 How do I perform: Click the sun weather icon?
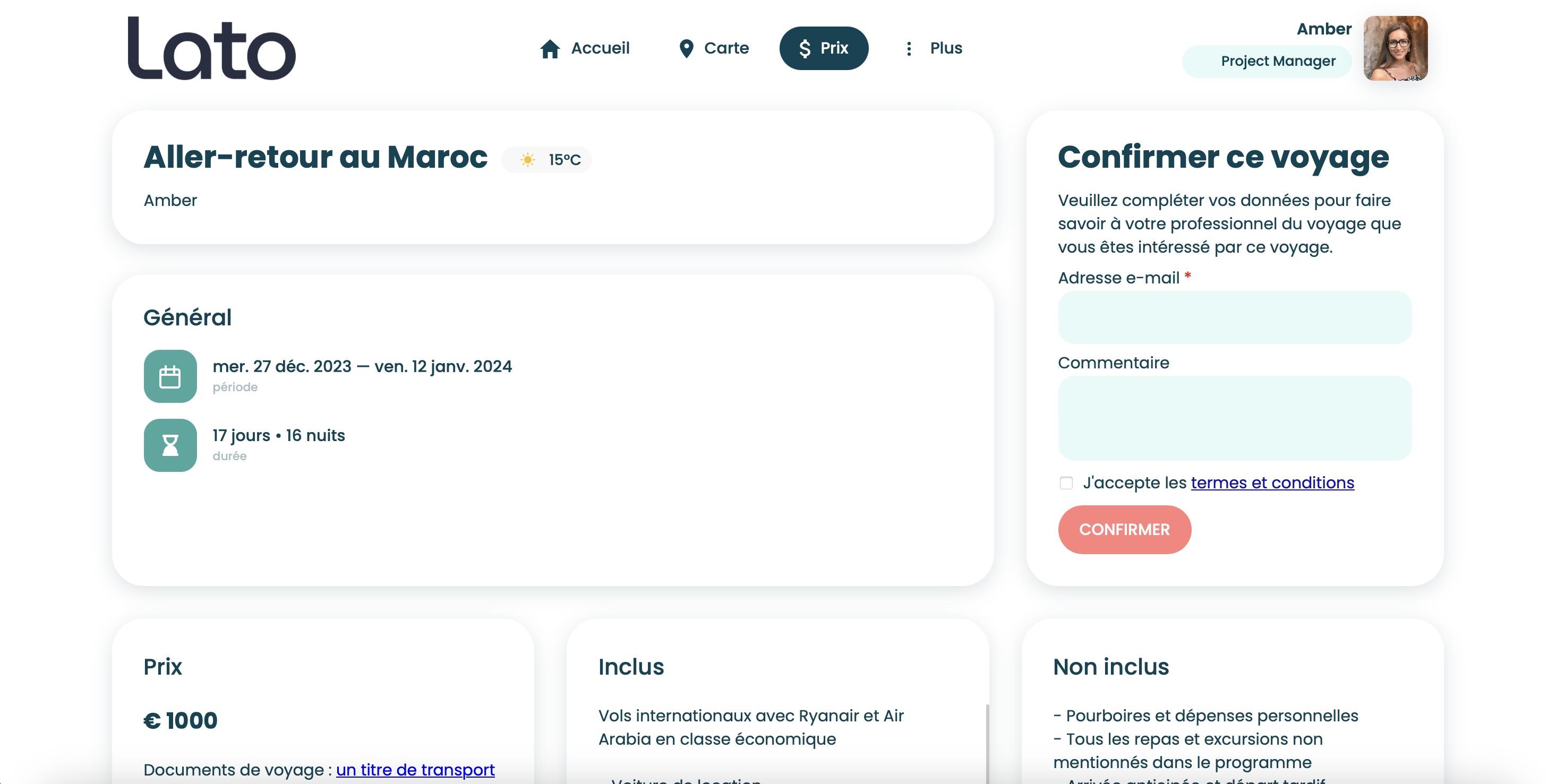[x=528, y=160]
